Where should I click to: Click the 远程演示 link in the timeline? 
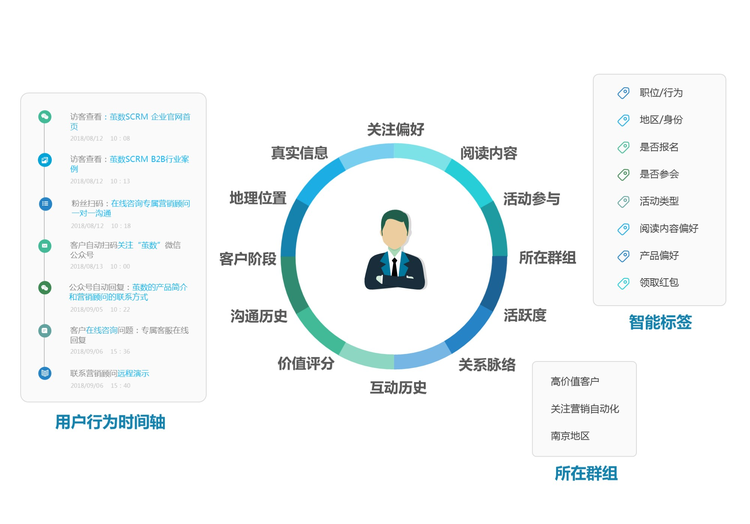click(x=133, y=373)
